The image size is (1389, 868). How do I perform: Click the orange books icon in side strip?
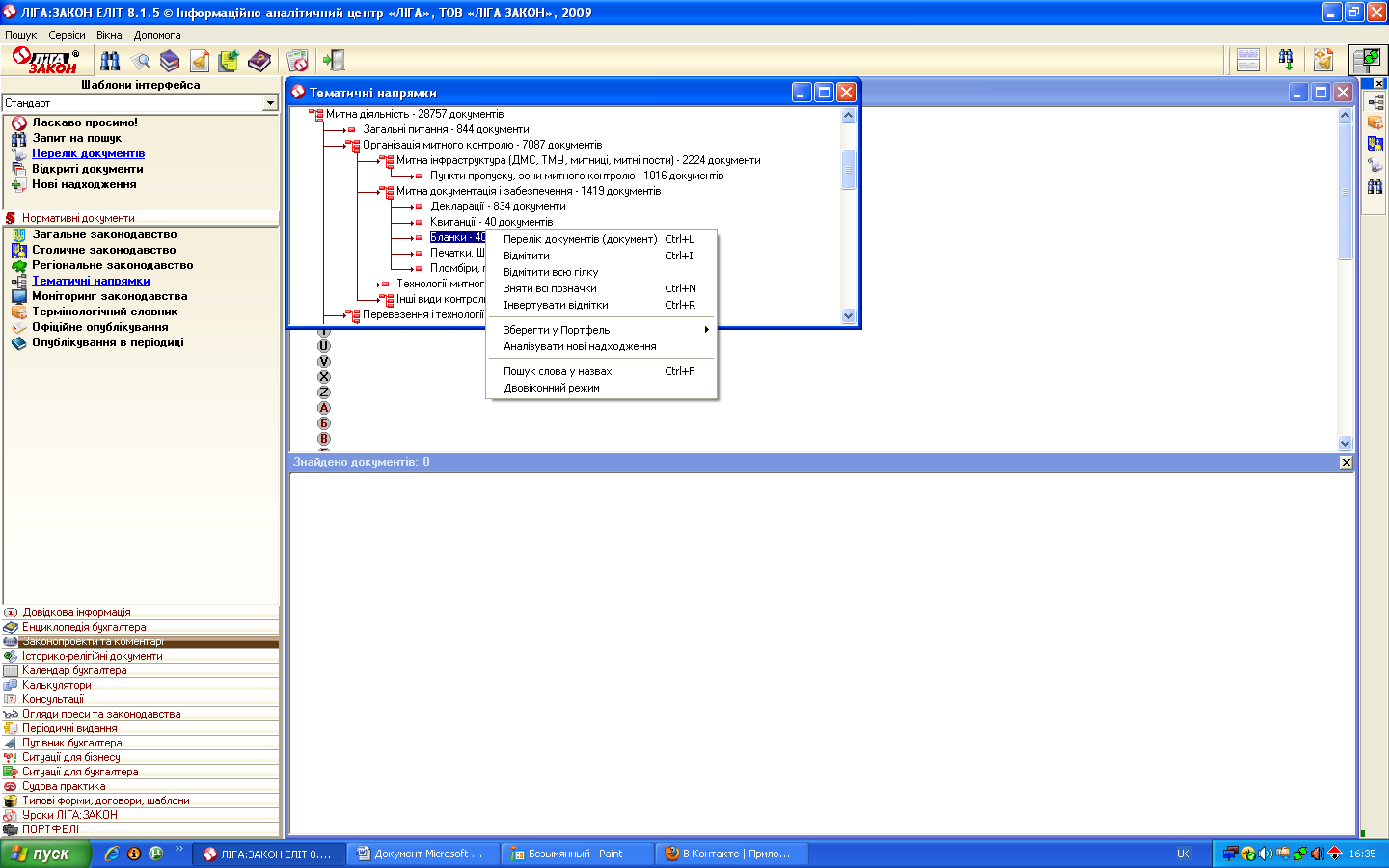[x=1375, y=122]
